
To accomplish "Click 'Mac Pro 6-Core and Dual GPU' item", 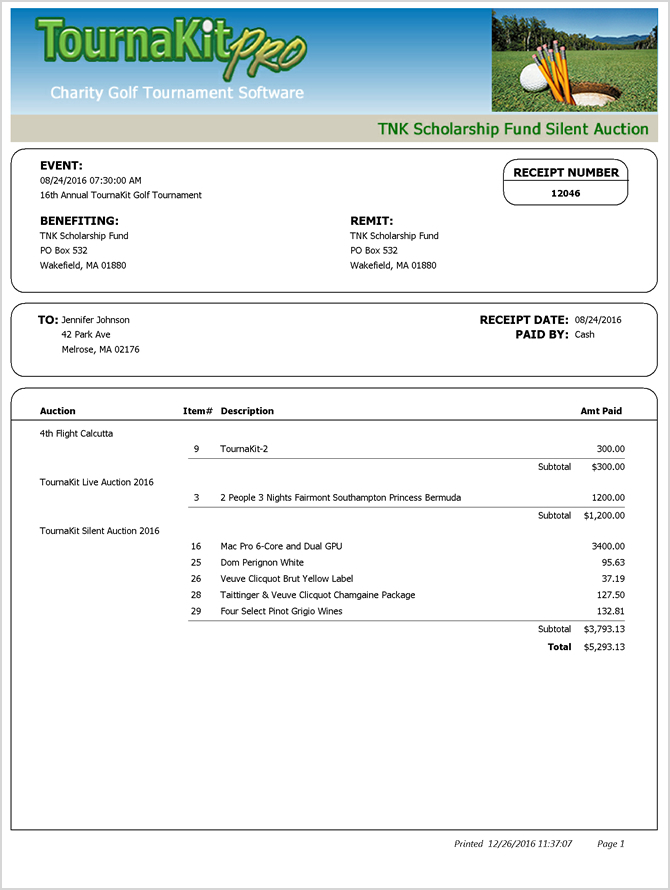I will (x=282, y=546).
